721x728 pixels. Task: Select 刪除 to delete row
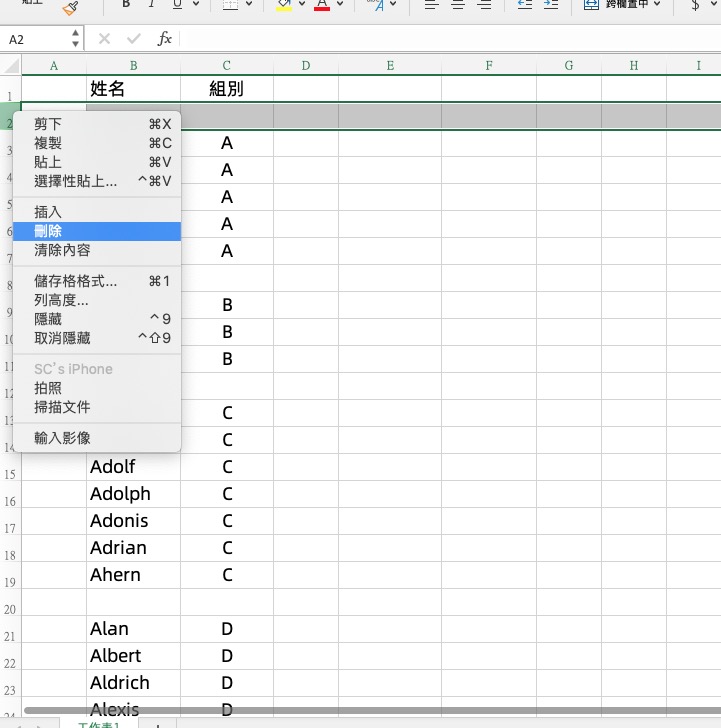click(97, 231)
